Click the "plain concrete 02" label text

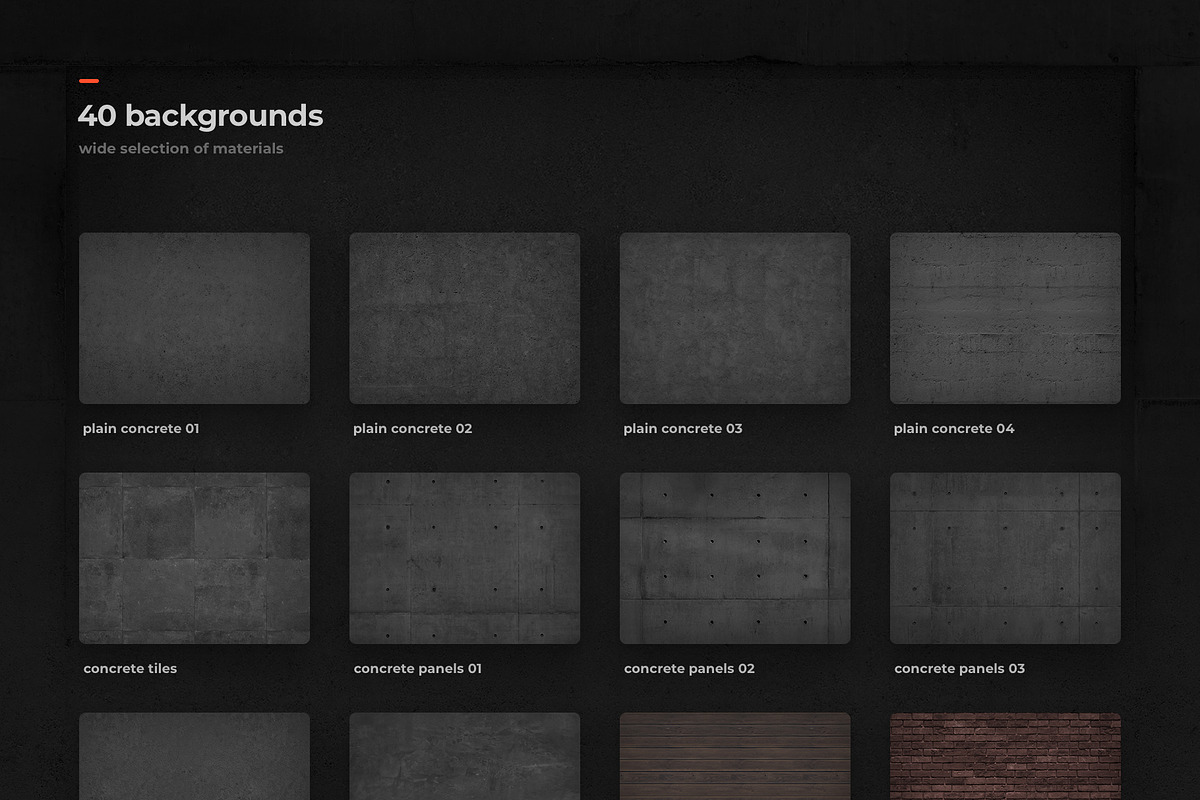(412, 429)
